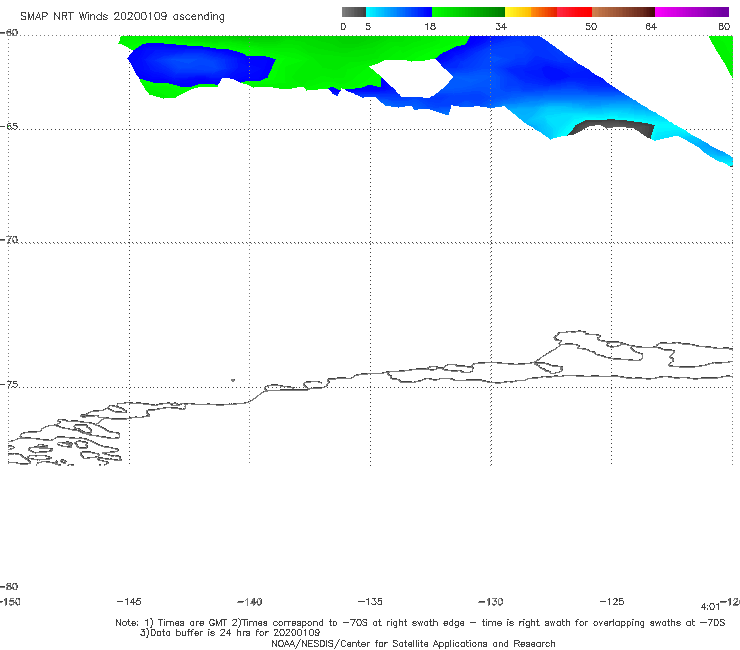
Task: Click the swath time stamp '4:01'
Action: (x=710, y=607)
